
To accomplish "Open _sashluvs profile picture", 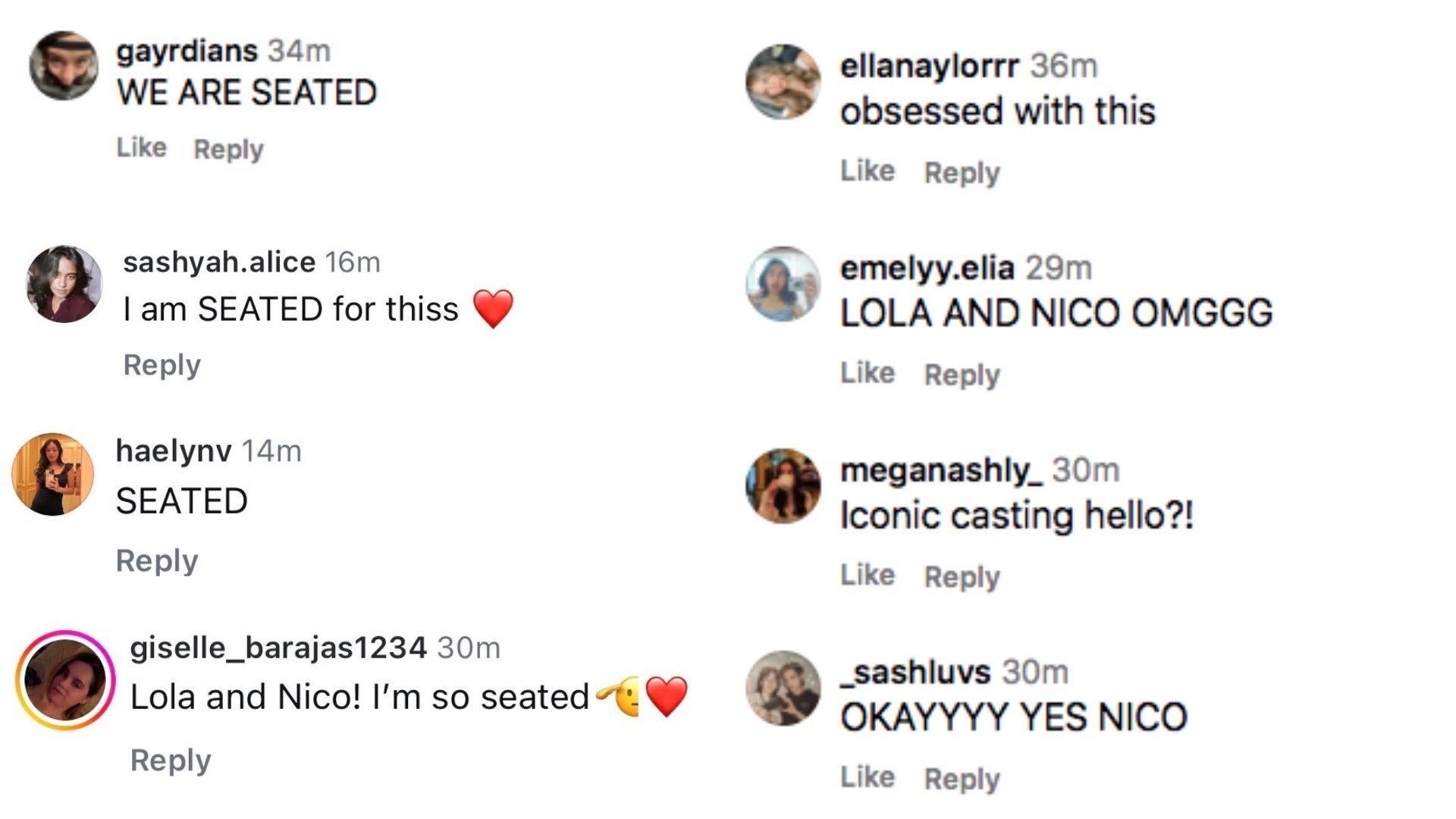I will (x=783, y=689).
